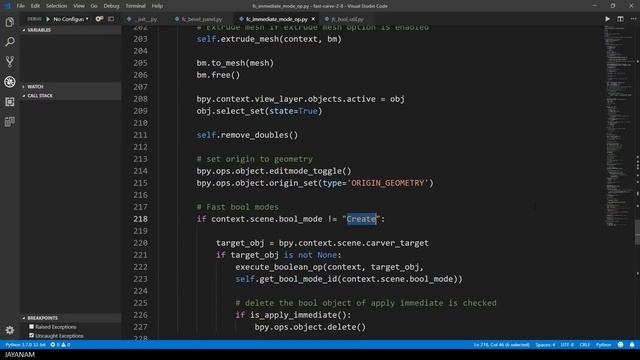Open the Terminal menu

136,6
